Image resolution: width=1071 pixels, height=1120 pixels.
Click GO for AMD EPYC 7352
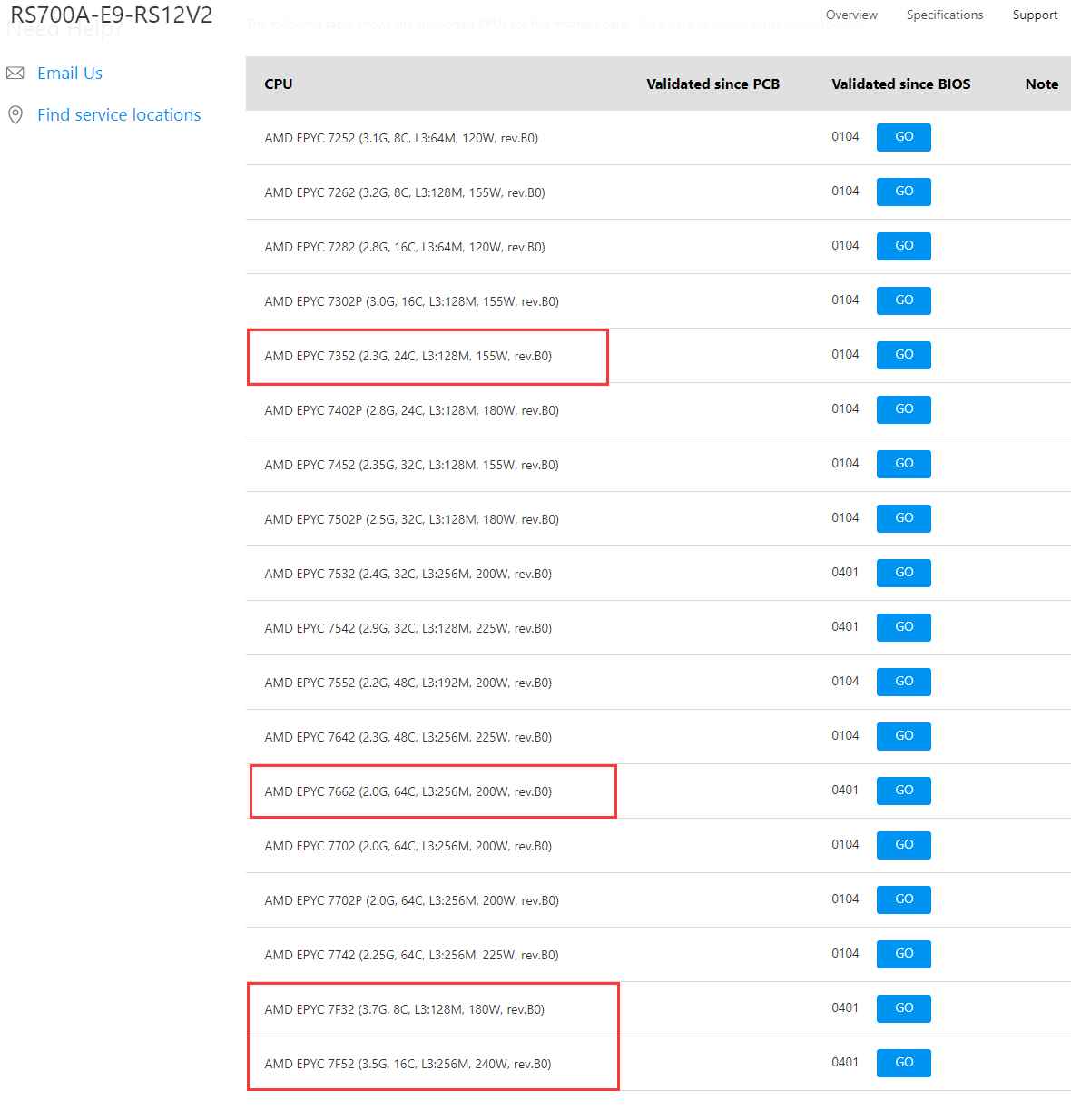pyautogui.click(x=904, y=355)
